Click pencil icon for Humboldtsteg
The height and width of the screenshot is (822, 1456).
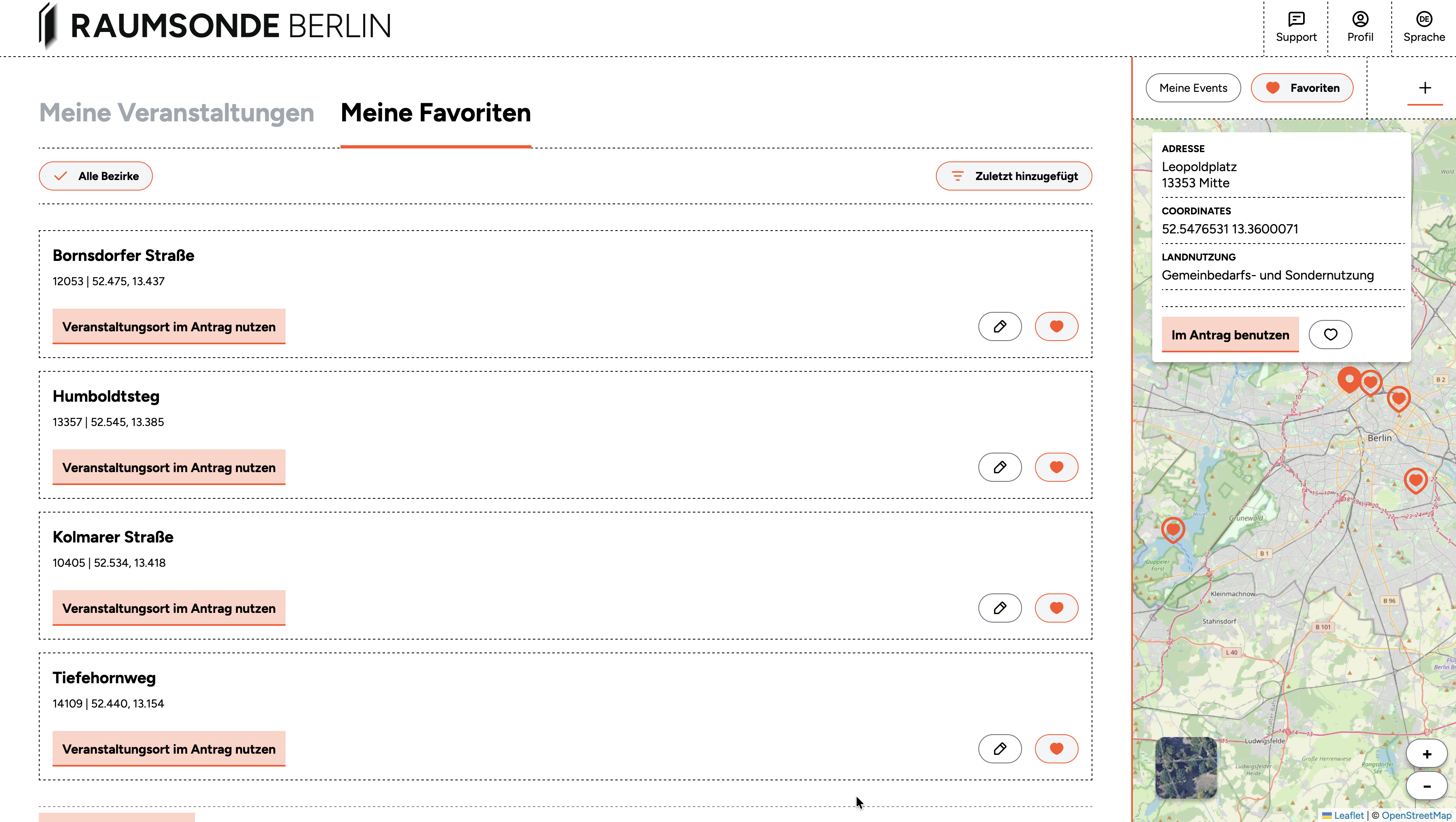click(x=999, y=467)
